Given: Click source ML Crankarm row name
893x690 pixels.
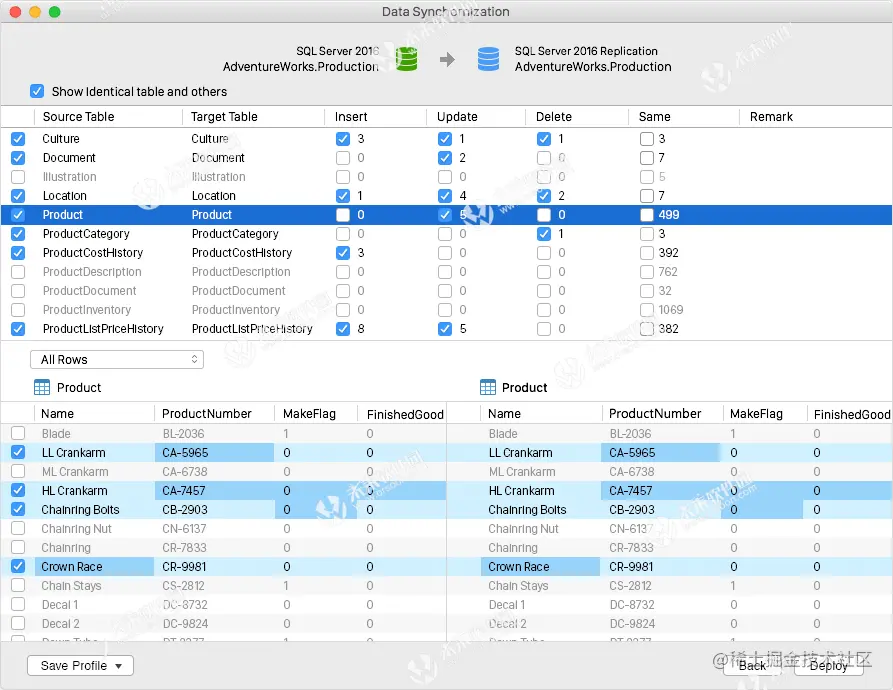Looking at the screenshot, I should [75, 472].
